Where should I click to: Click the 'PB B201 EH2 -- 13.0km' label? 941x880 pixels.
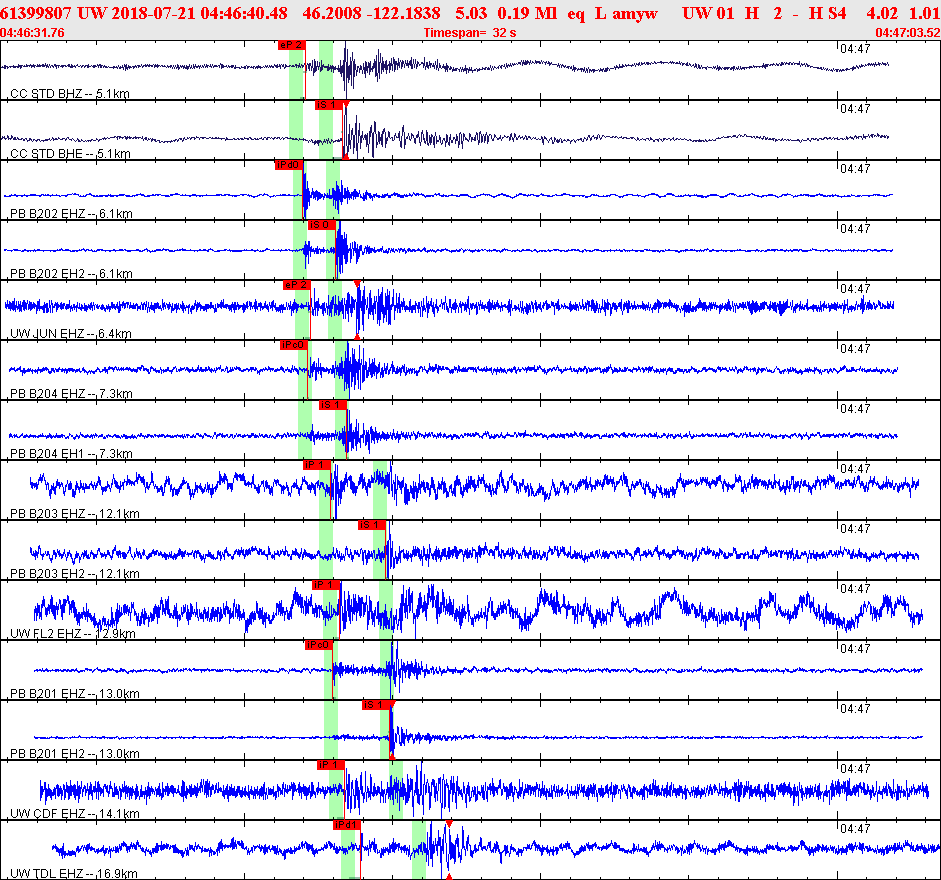click(x=75, y=754)
